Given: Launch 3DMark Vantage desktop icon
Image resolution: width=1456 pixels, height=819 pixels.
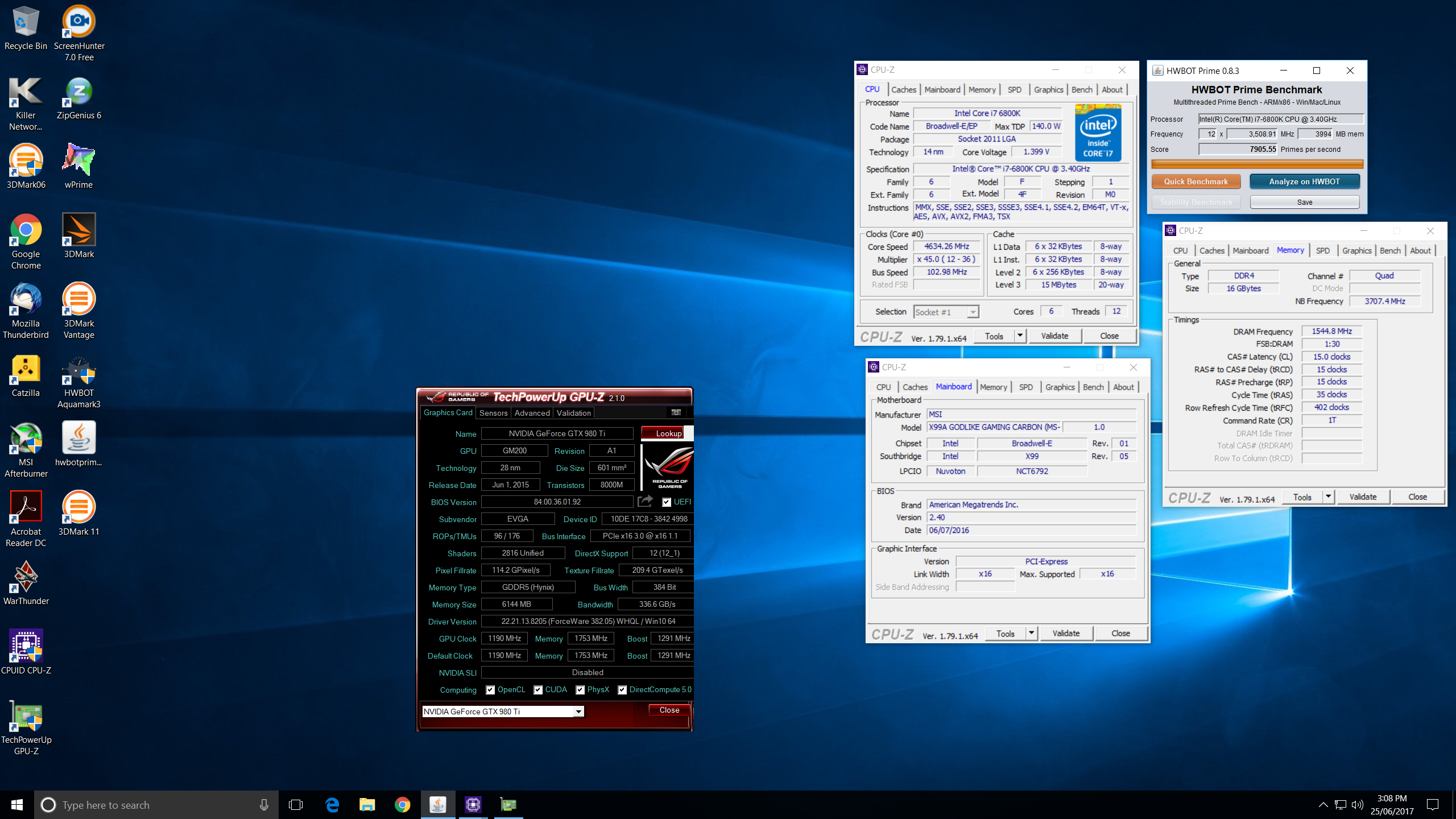Looking at the screenshot, I should [79, 312].
